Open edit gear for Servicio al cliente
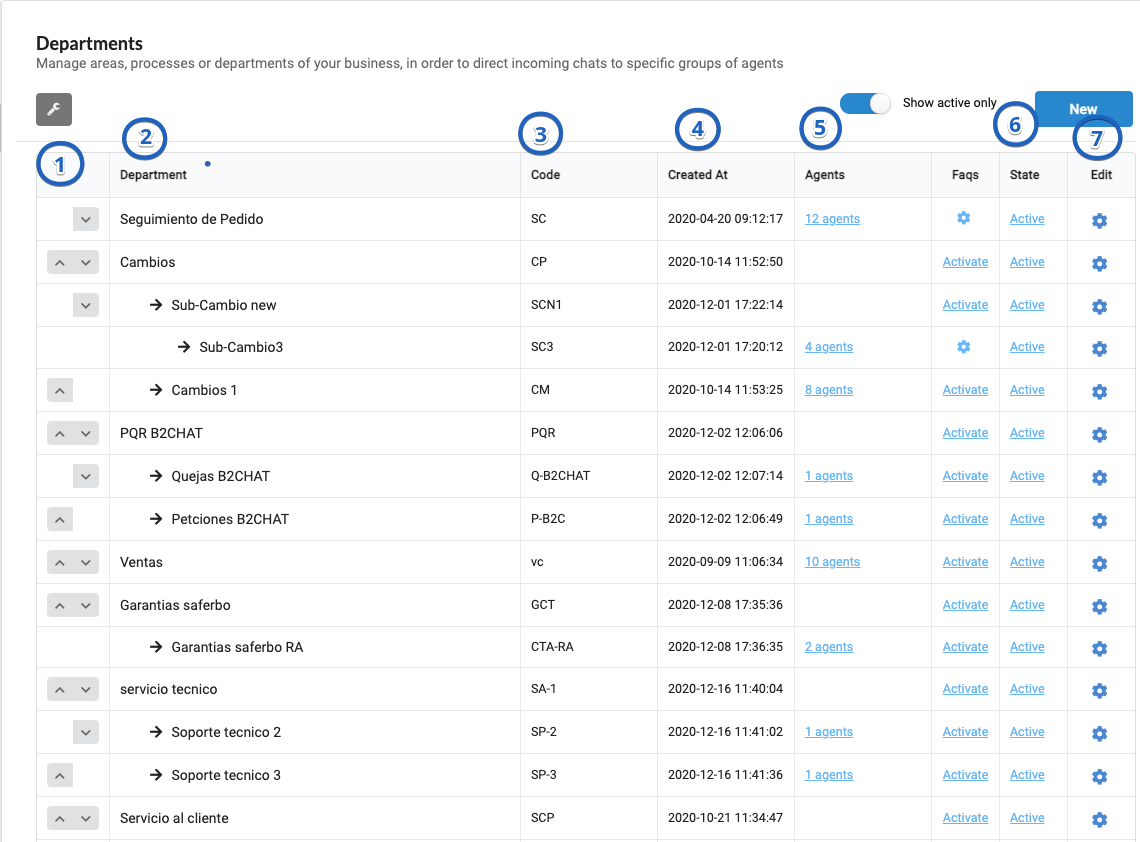1140x842 pixels. 1099,819
